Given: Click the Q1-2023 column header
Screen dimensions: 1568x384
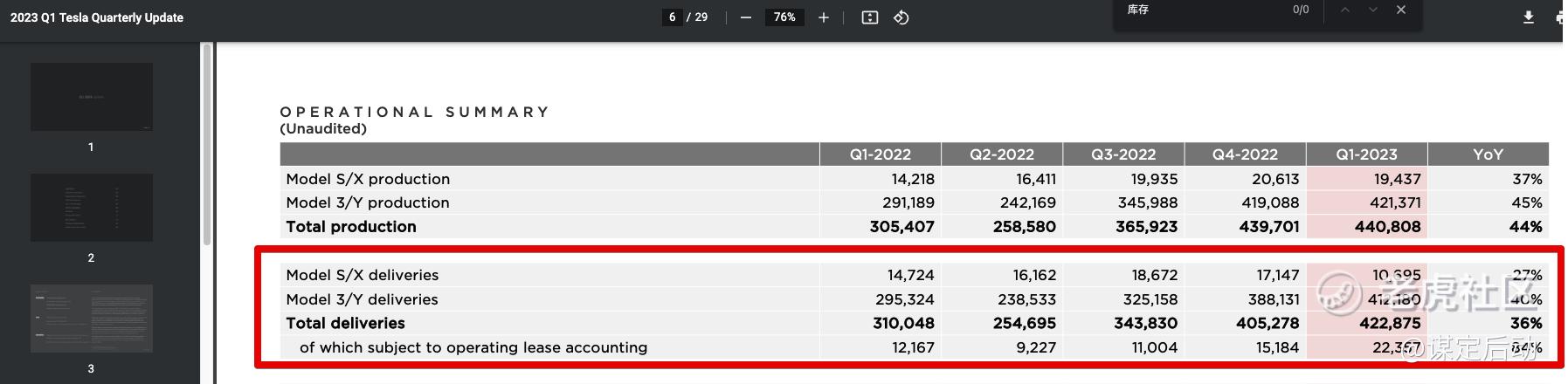Looking at the screenshot, I should tap(1366, 154).
